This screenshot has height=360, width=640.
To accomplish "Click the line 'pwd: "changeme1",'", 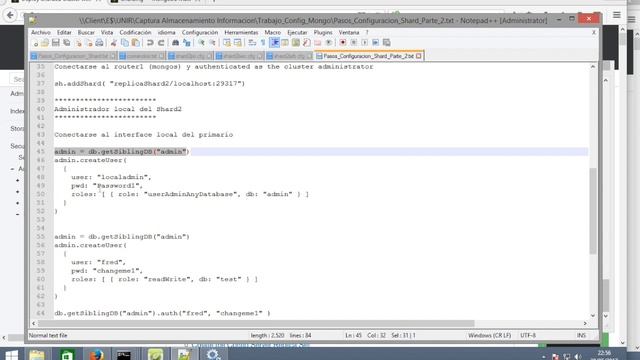I will [107, 271].
